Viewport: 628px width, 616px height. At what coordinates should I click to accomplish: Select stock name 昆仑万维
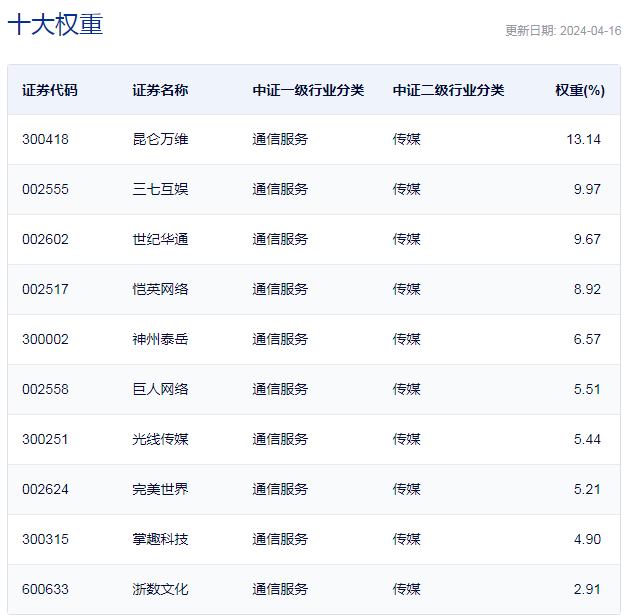160,139
